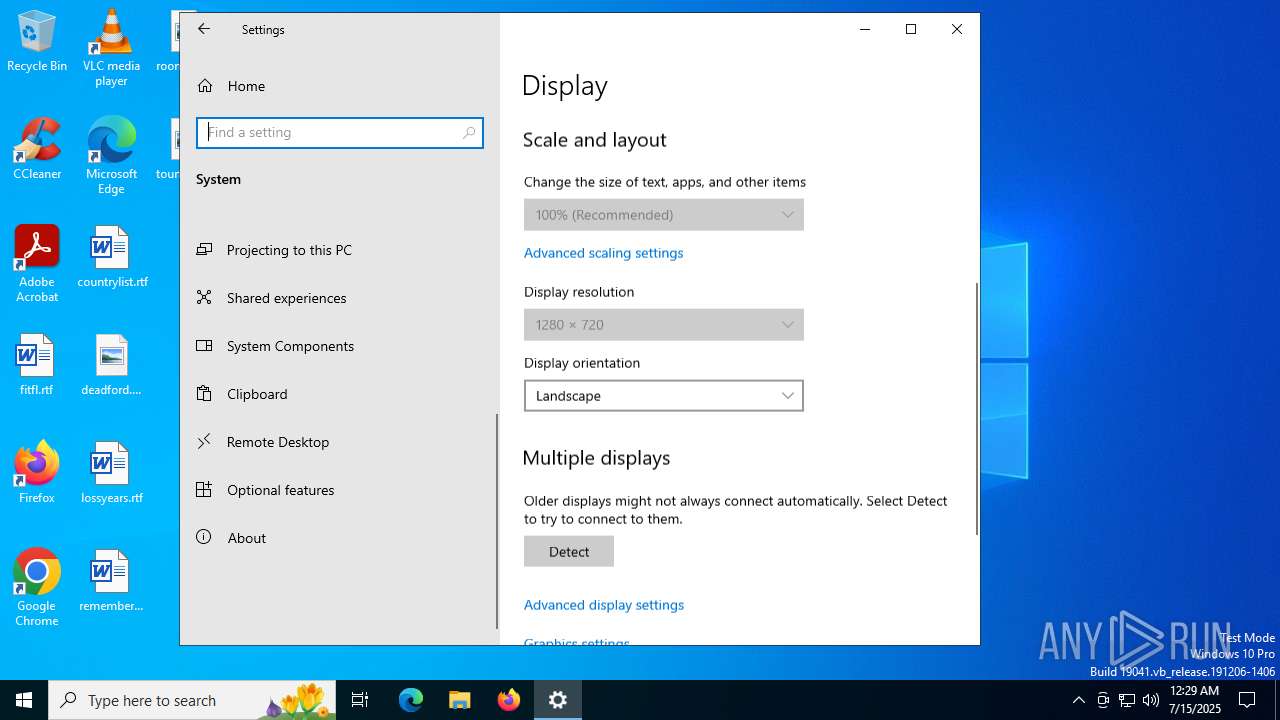Go back using the Settings back arrow
The width and height of the screenshot is (1280, 720).
pos(204,29)
